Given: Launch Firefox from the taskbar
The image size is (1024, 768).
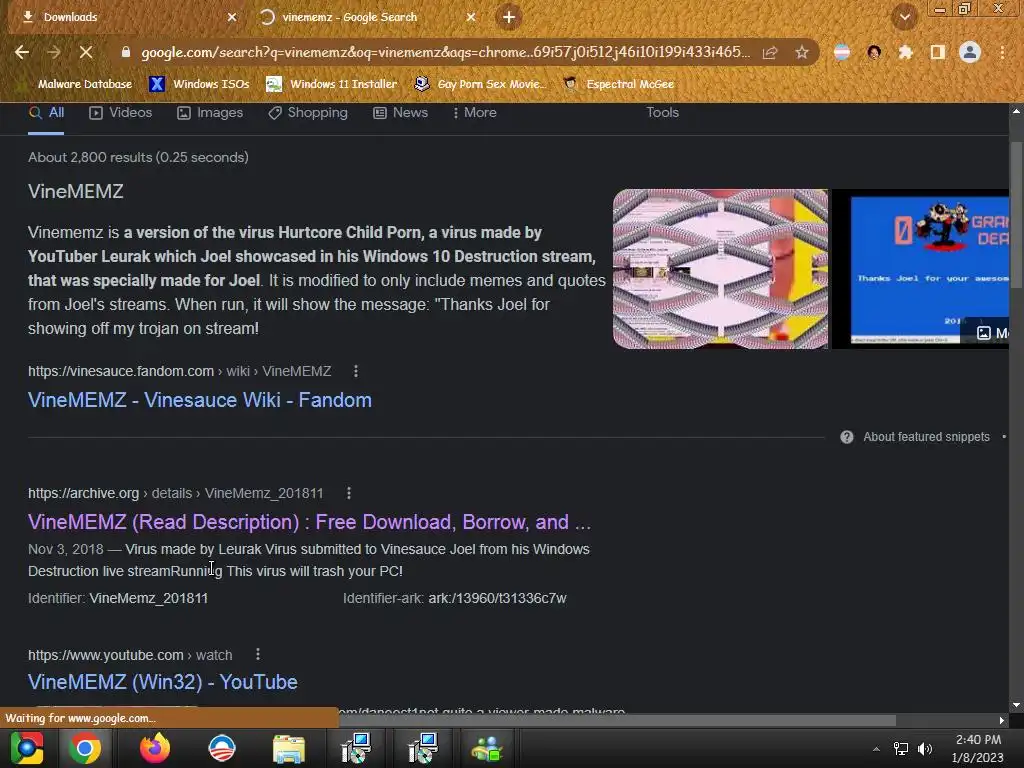Looking at the screenshot, I should [155, 748].
